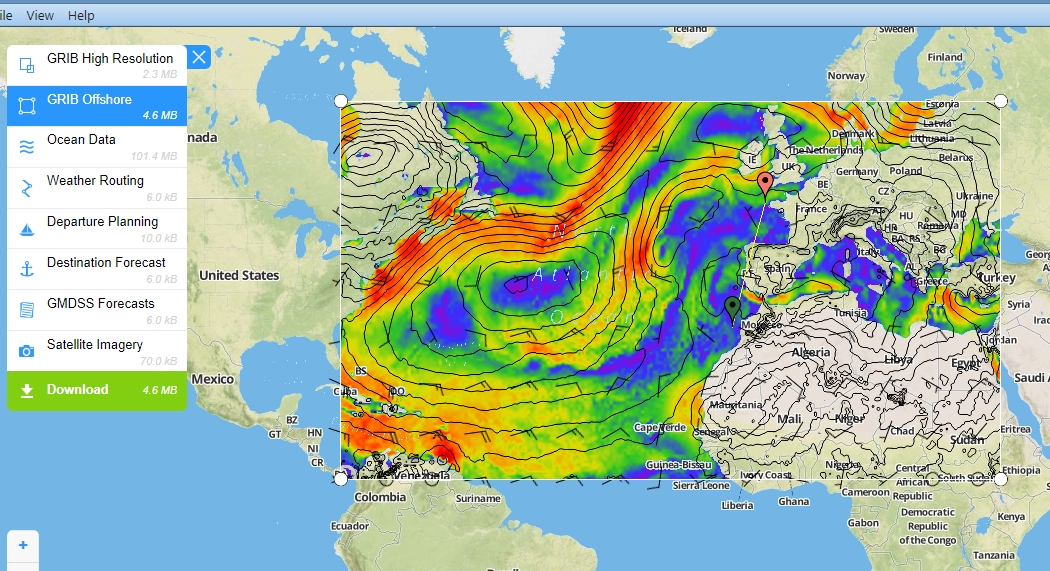Click the Departure Planning sailboat icon
The width and height of the screenshot is (1050, 571).
point(27,229)
